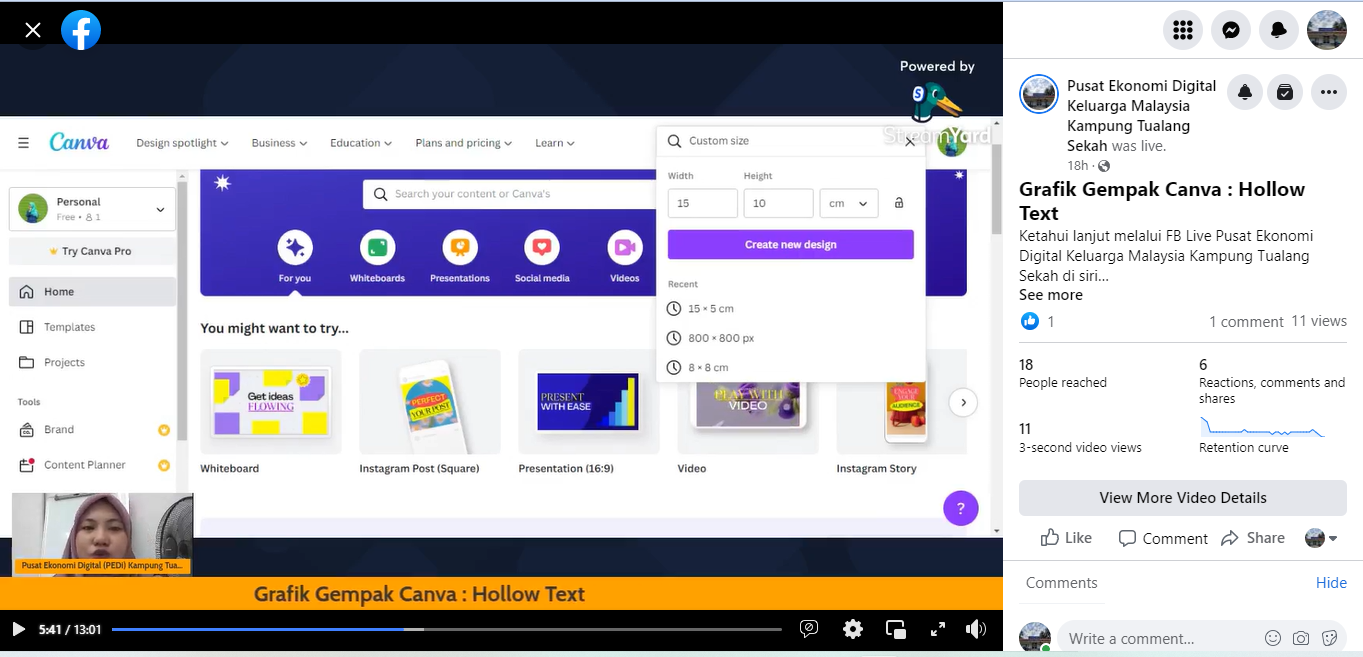This screenshot has width=1363, height=657.
Task: Play the video
Action: (18, 629)
